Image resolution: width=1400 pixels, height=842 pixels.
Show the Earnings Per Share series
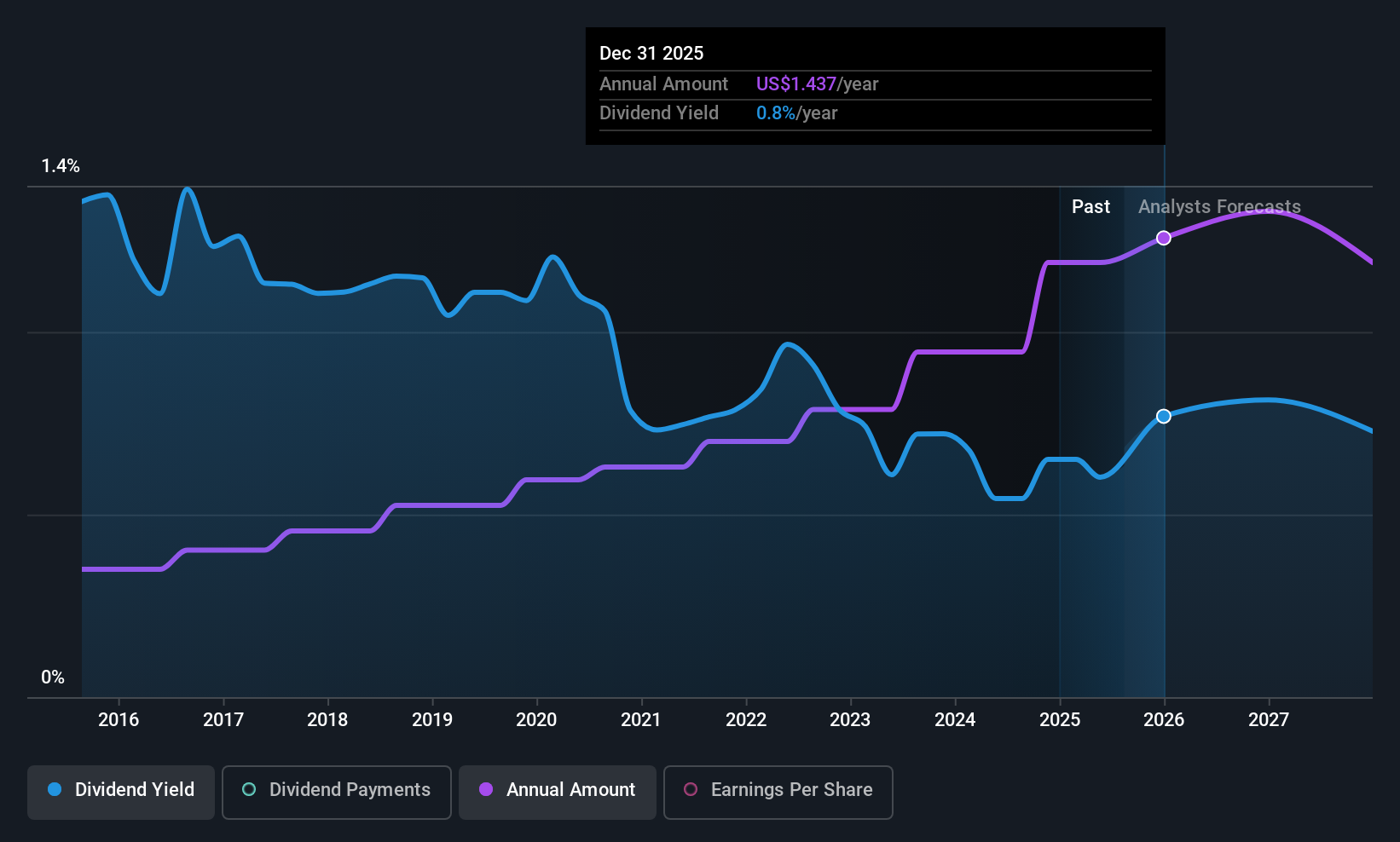[778, 792]
